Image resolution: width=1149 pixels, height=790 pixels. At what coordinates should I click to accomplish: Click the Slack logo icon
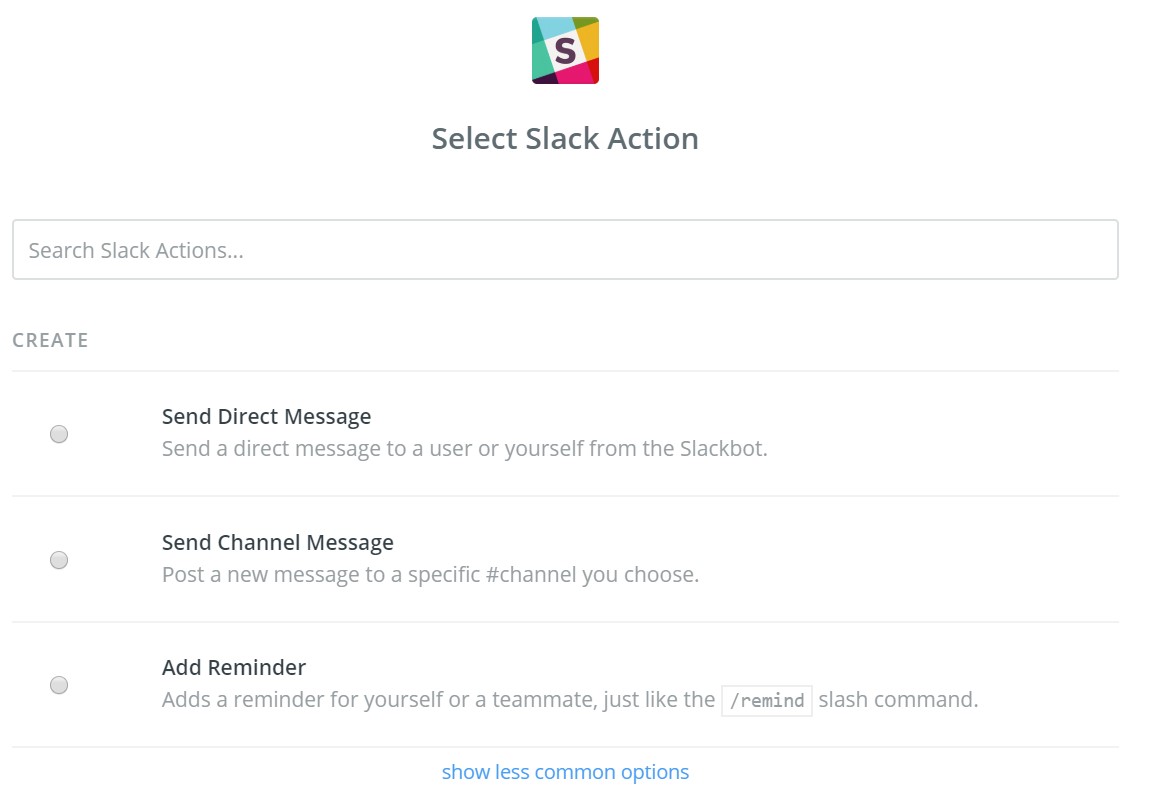[x=565, y=50]
